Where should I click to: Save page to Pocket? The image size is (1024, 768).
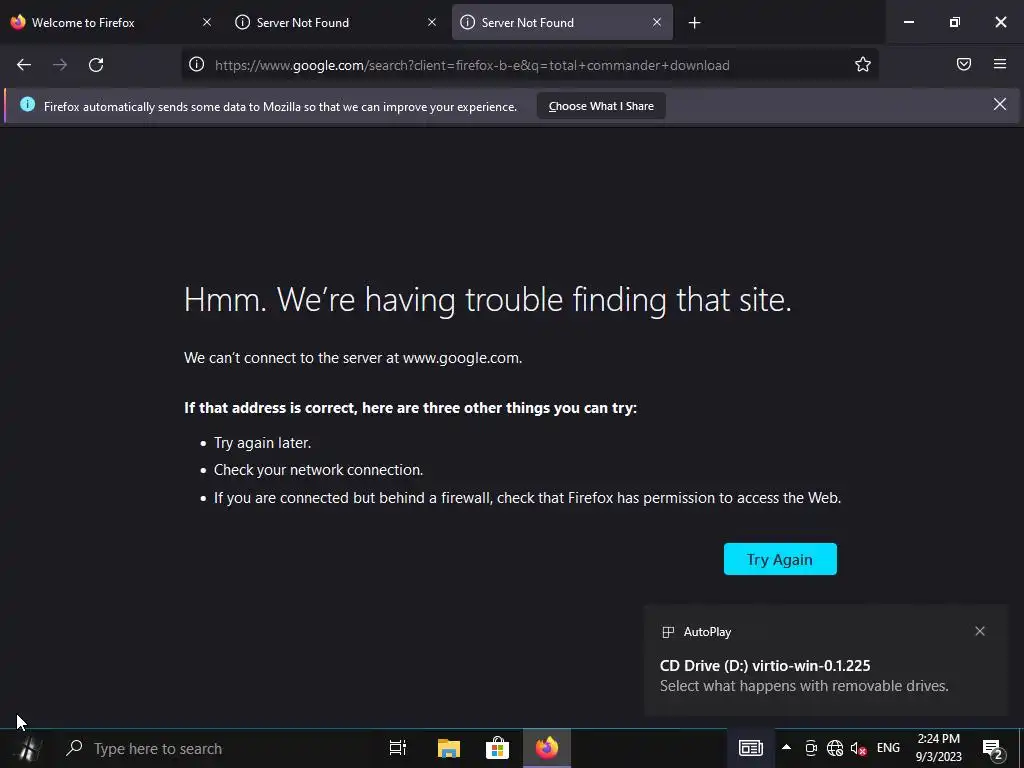tap(964, 64)
